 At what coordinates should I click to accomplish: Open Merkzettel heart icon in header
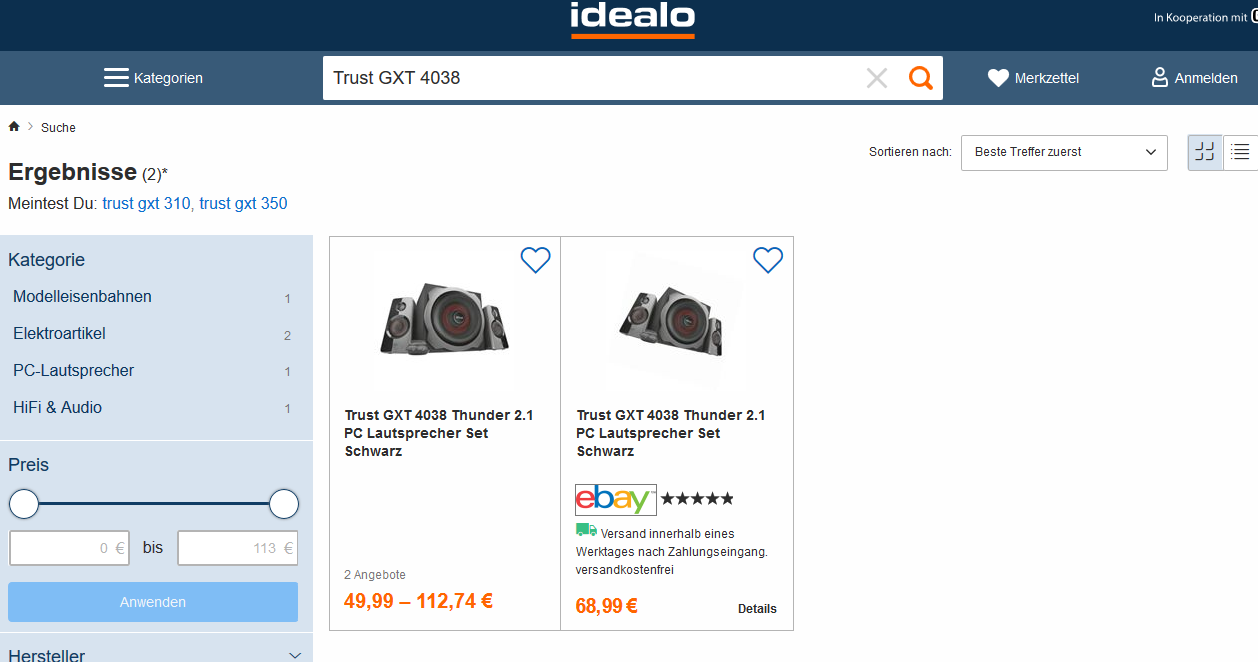(998, 78)
